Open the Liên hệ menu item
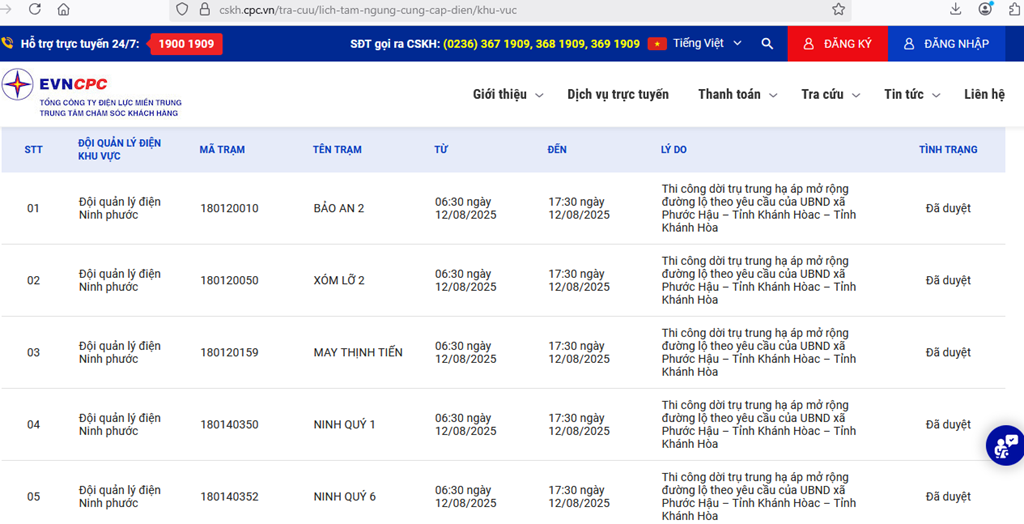The height and width of the screenshot is (524, 1024). pos(984,95)
